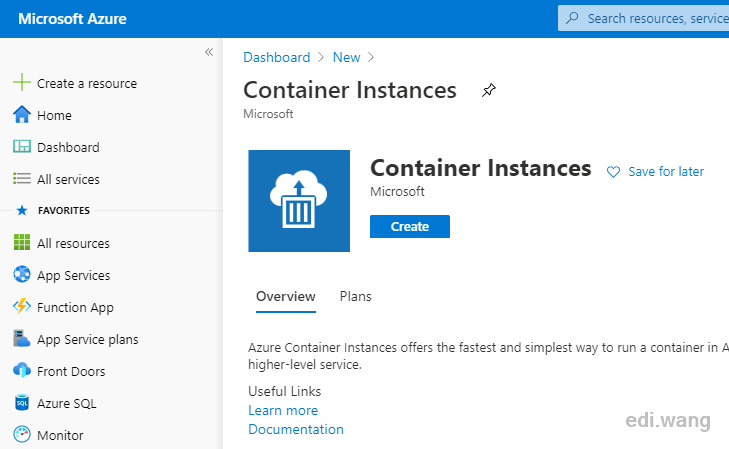729x449 pixels.
Task: Click the Favorites star icon
Action: tap(22, 211)
